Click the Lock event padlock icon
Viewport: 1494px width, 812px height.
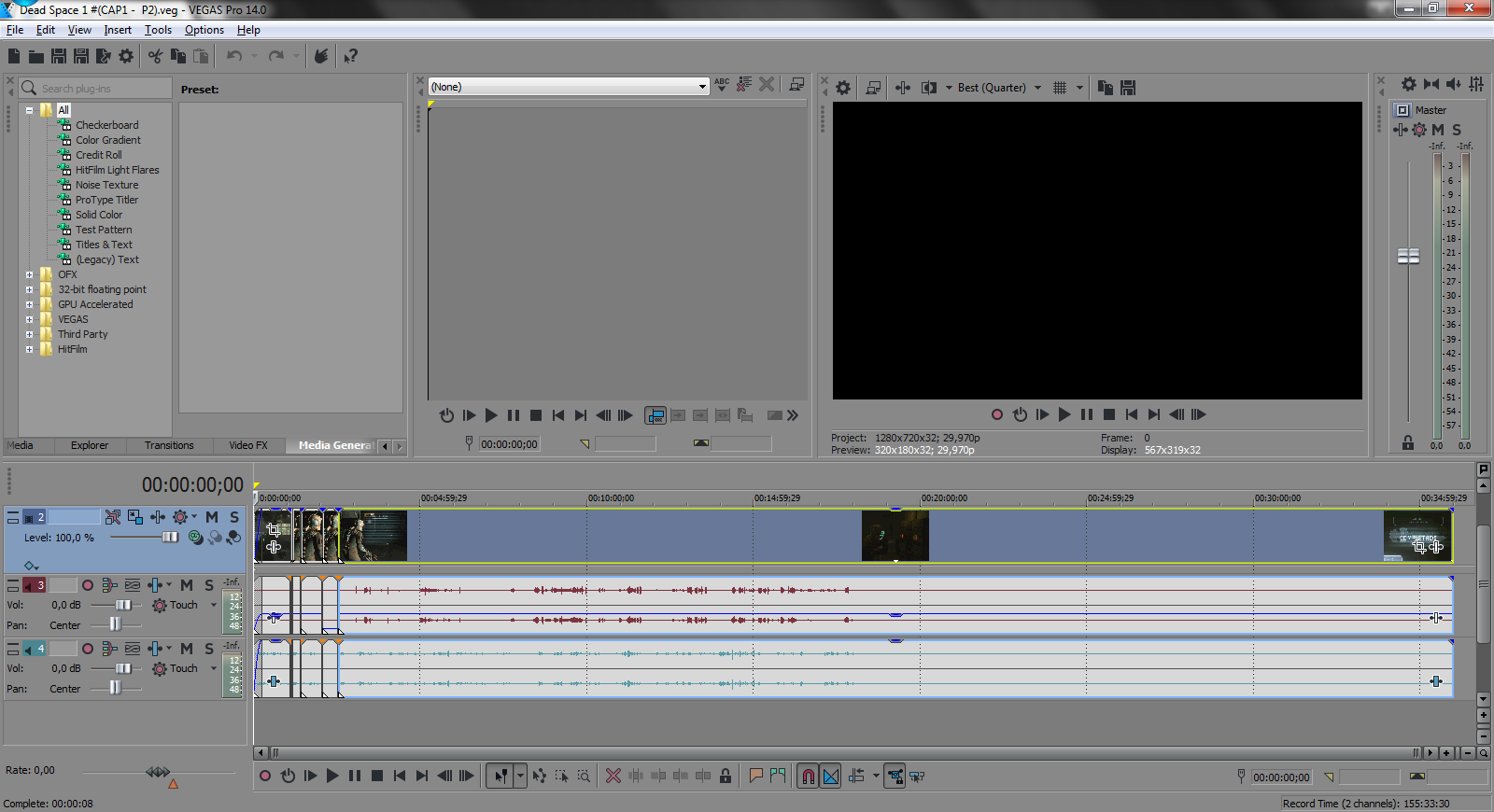726,776
